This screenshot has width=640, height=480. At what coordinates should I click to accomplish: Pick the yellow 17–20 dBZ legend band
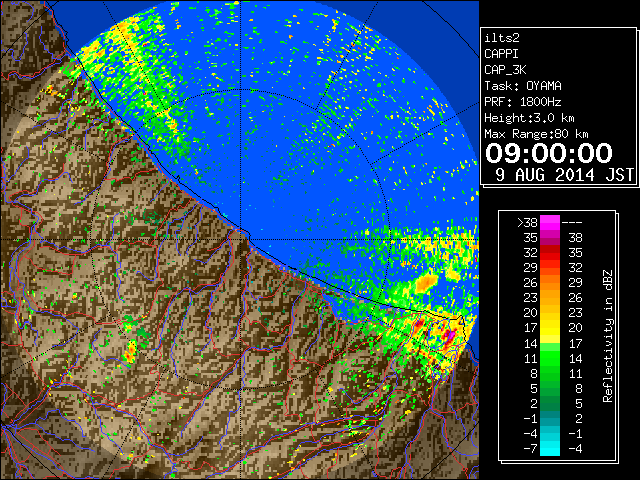pyautogui.click(x=550, y=328)
